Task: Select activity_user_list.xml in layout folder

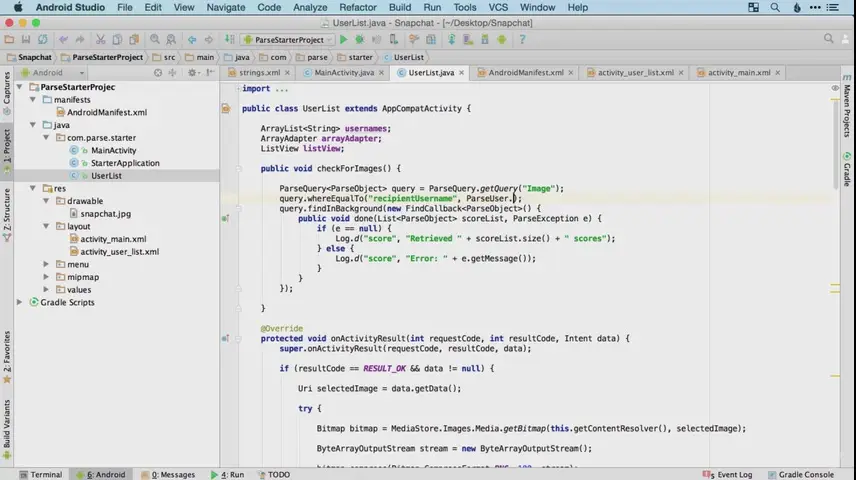Action: [120, 251]
